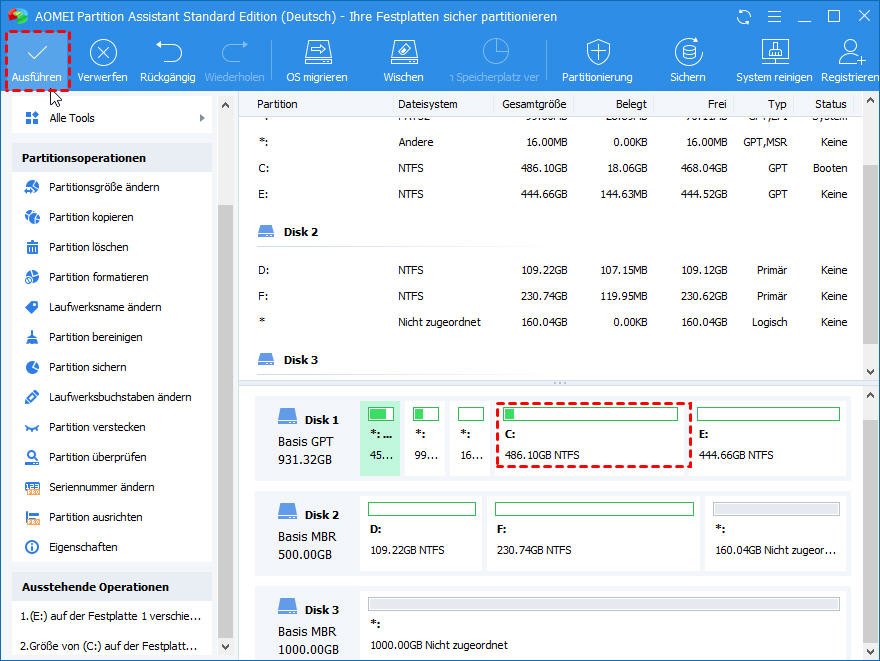Click partition list scrollbar down arrow
The width and height of the screenshot is (880, 661).
[870, 371]
